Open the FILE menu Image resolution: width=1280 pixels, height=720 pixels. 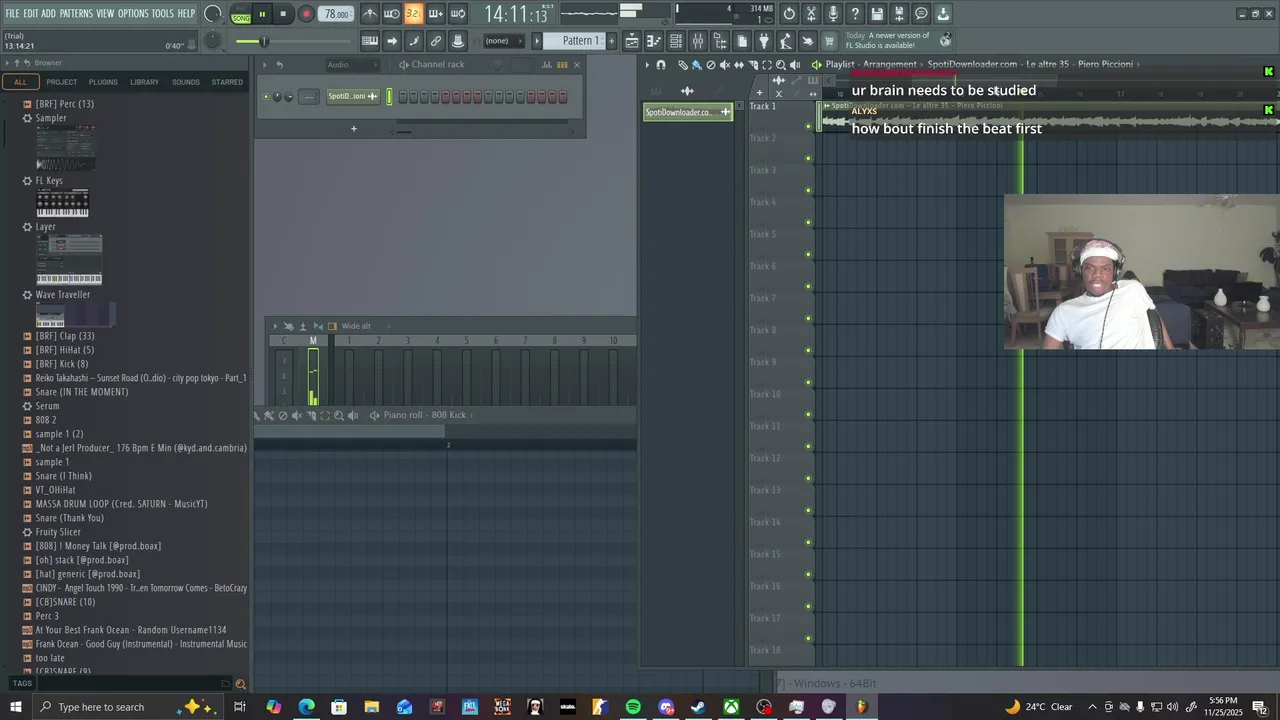[x=12, y=14]
